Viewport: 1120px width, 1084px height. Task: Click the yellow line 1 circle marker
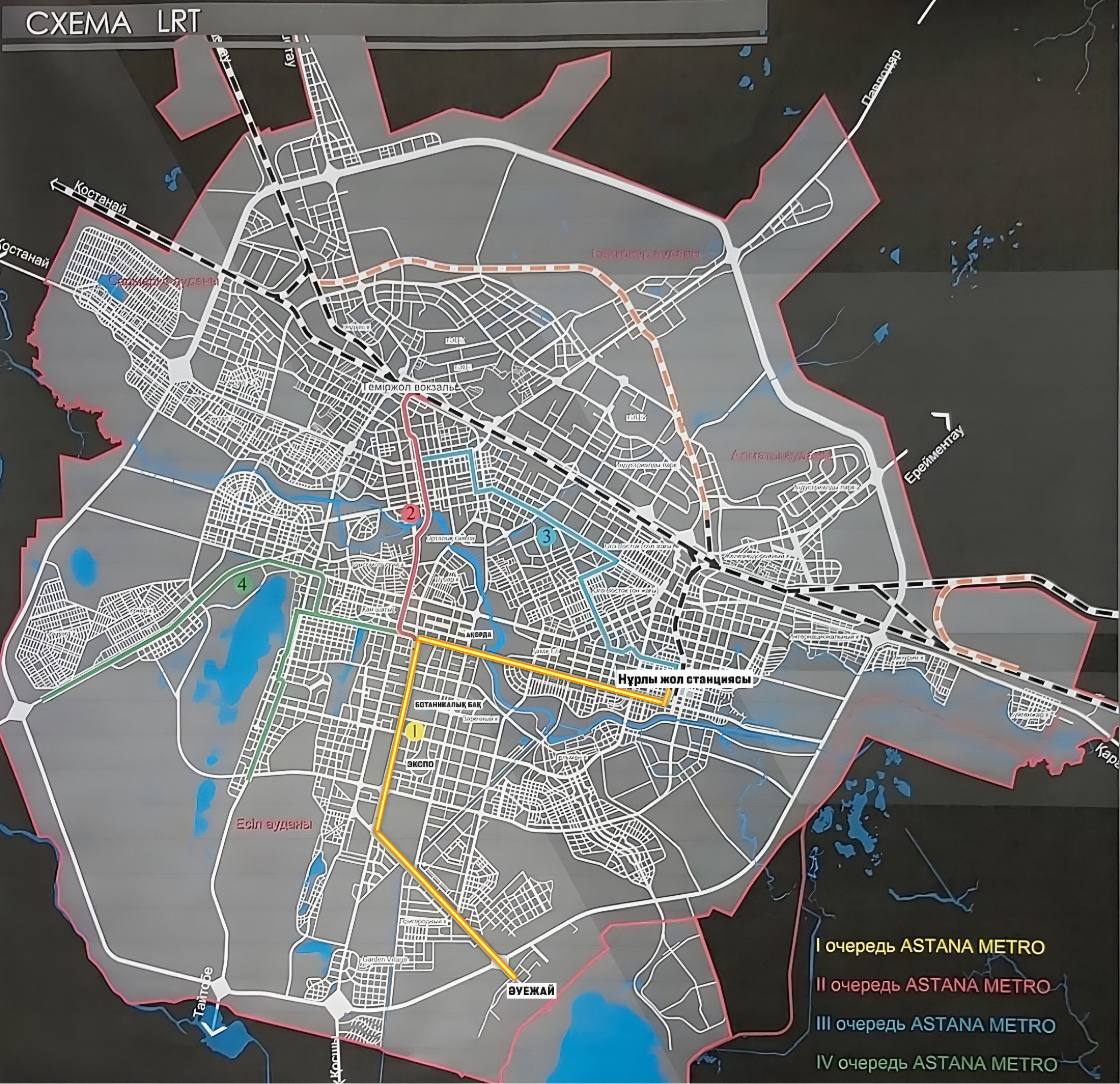point(414,732)
